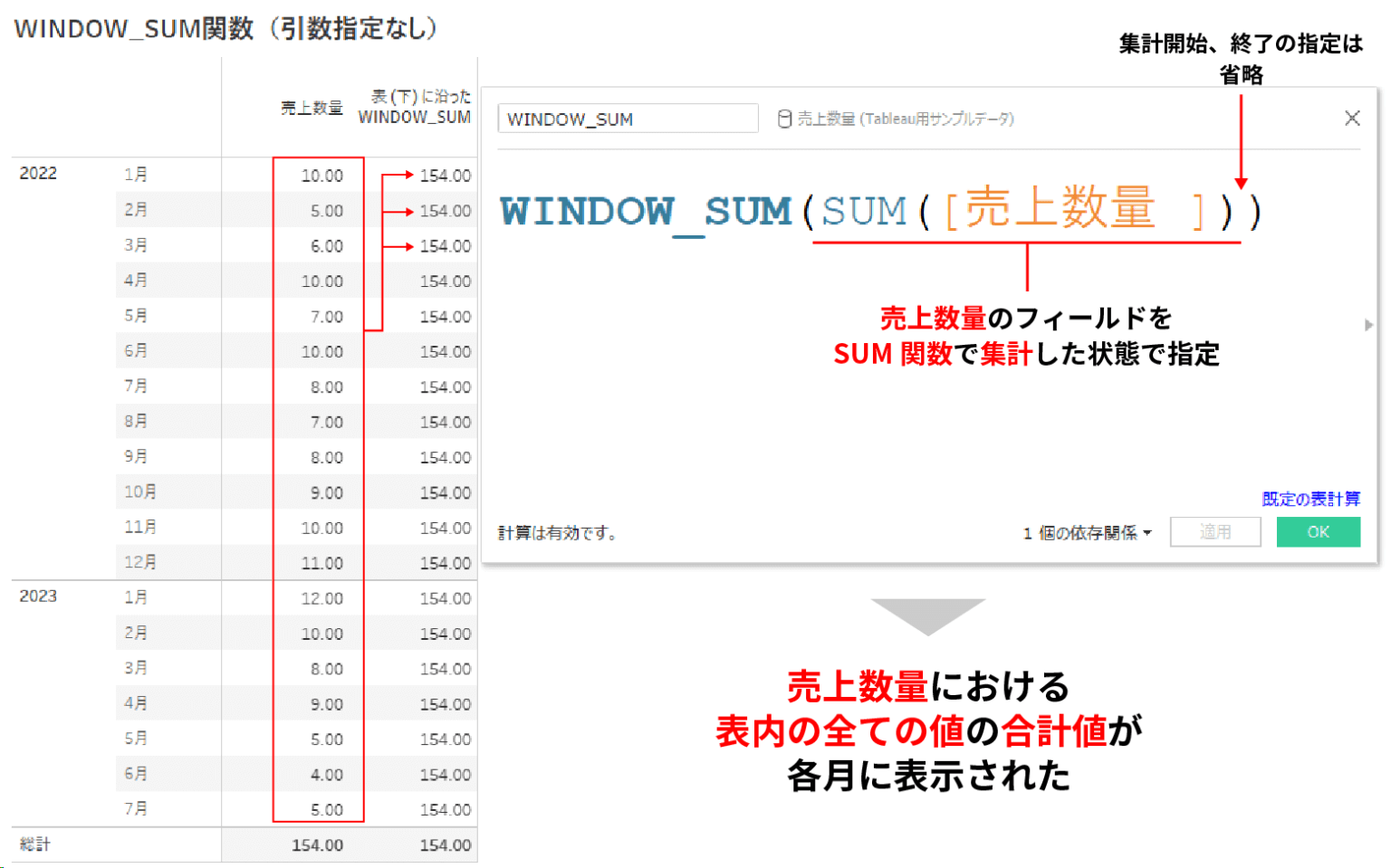
Task: Select the 1月 cell under 2022
Action: tap(136, 174)
